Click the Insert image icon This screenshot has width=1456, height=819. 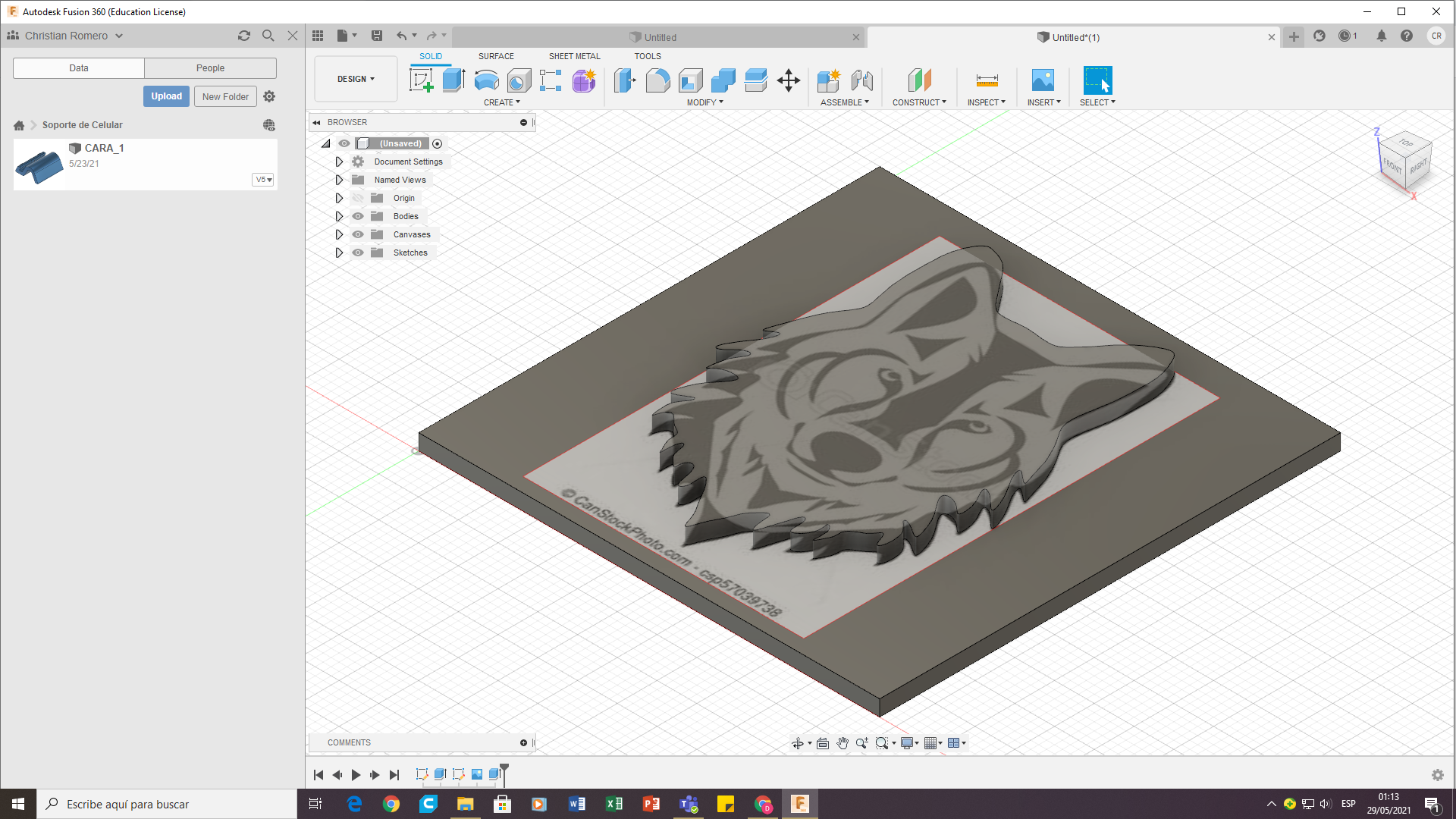click(x=1043, y=80)
